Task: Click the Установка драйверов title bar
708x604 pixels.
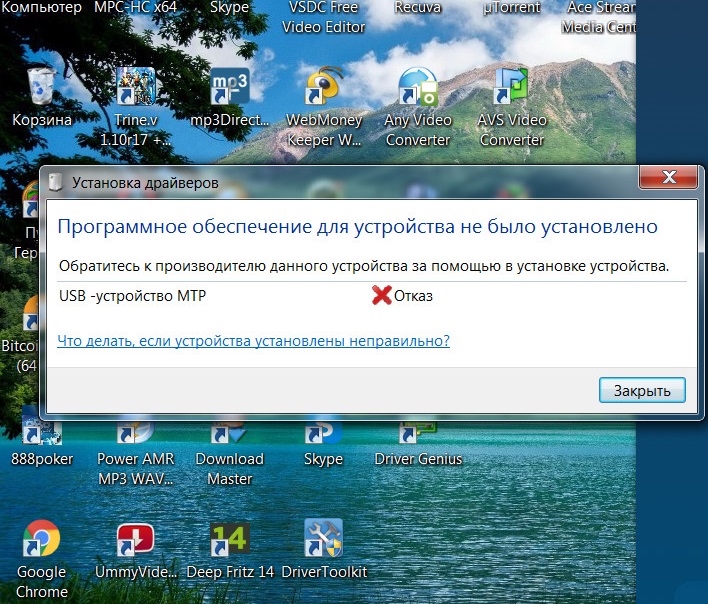Action: tap(300, 182)
